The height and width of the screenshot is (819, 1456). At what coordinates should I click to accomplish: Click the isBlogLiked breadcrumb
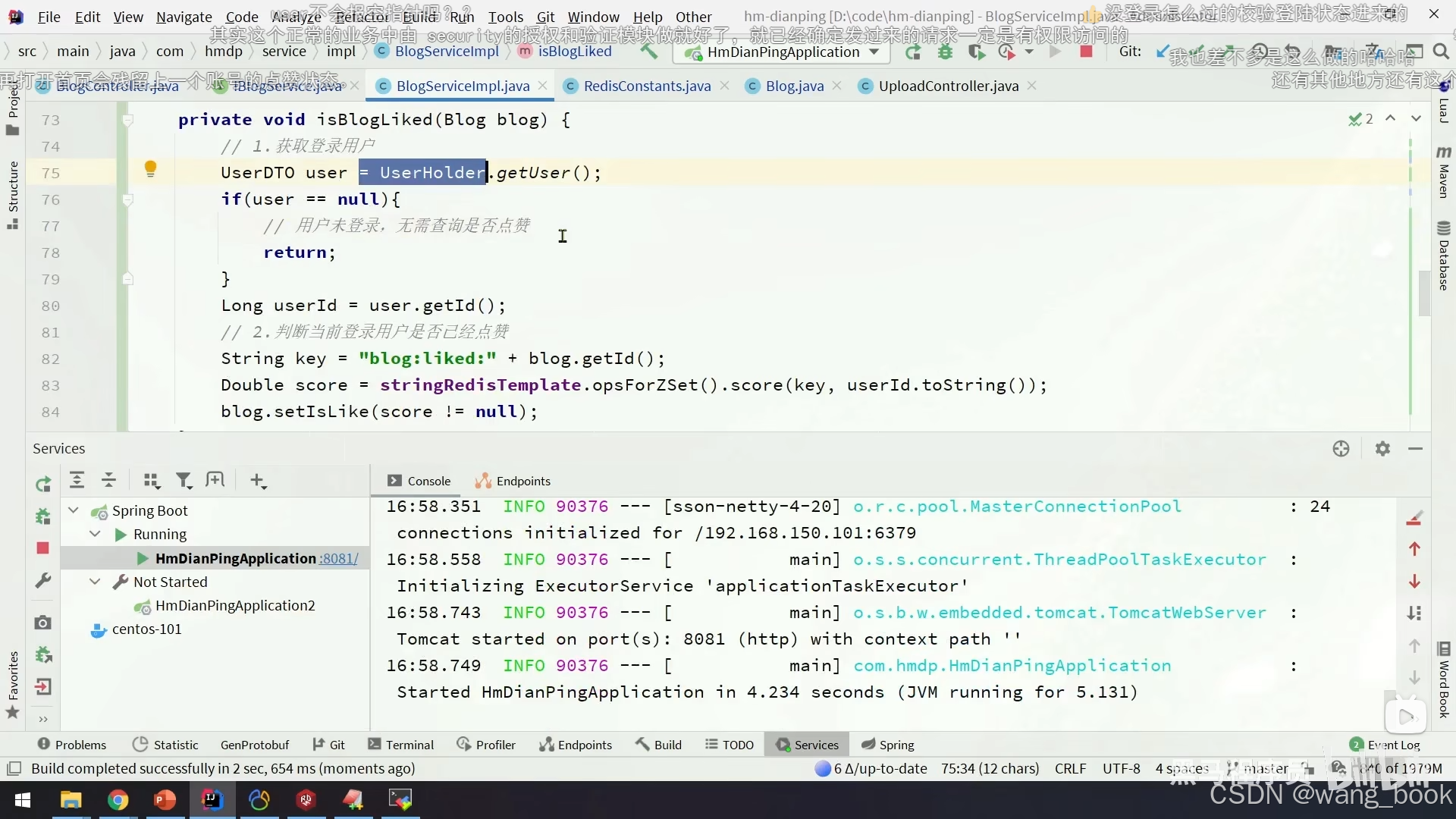pos(574,51)
